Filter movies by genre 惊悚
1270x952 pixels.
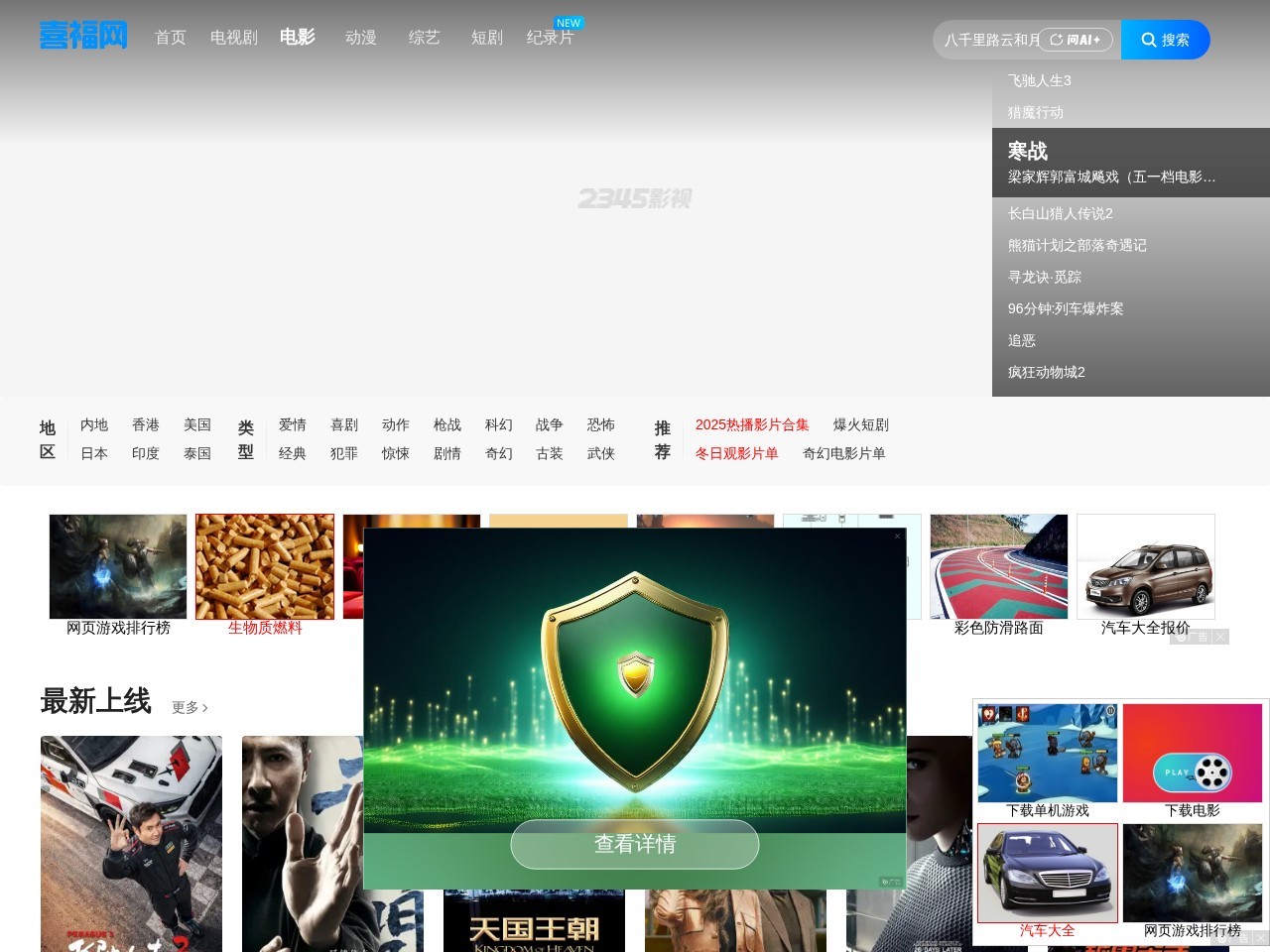396,453
